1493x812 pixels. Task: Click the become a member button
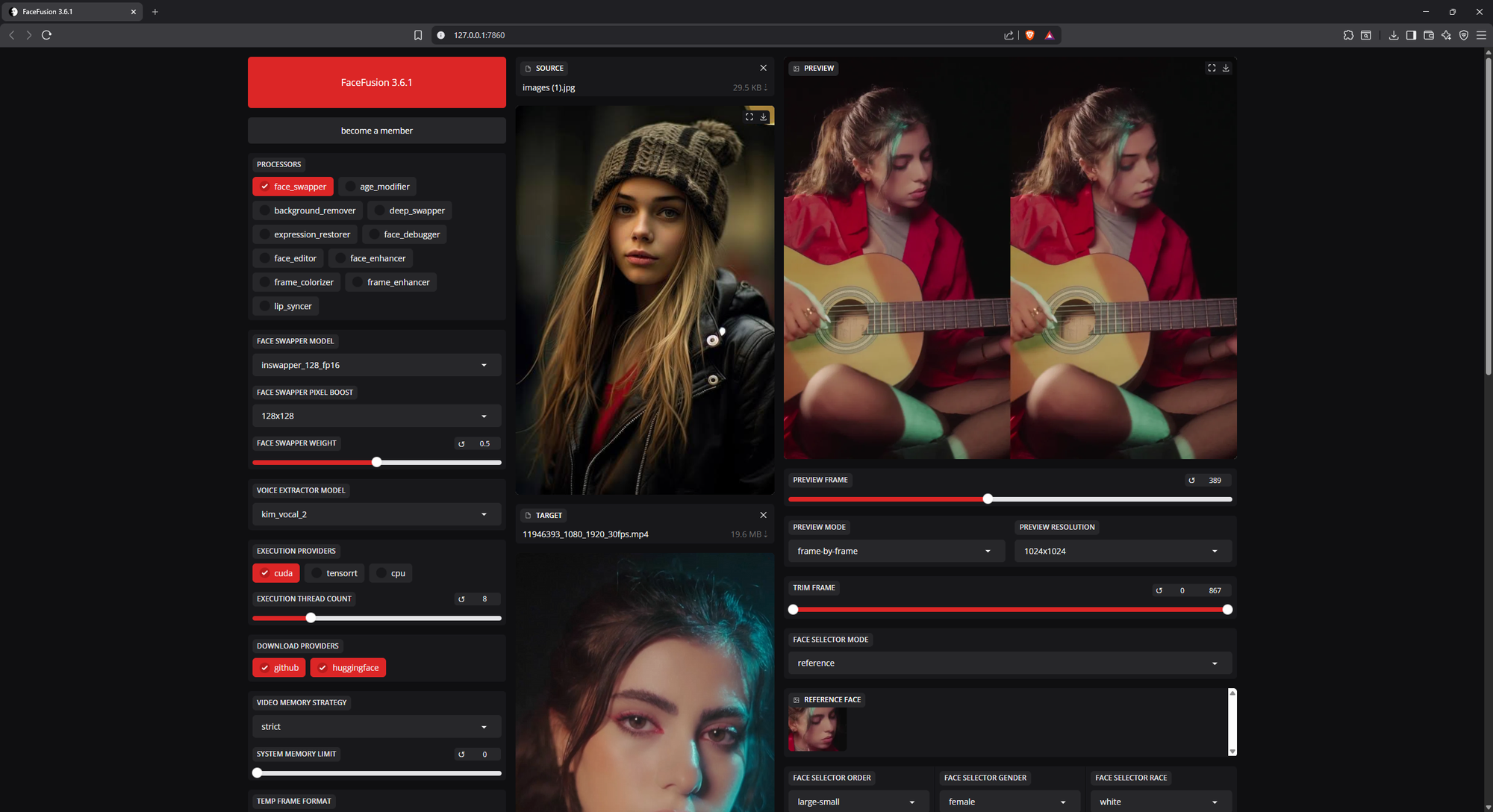click(376, 131)
